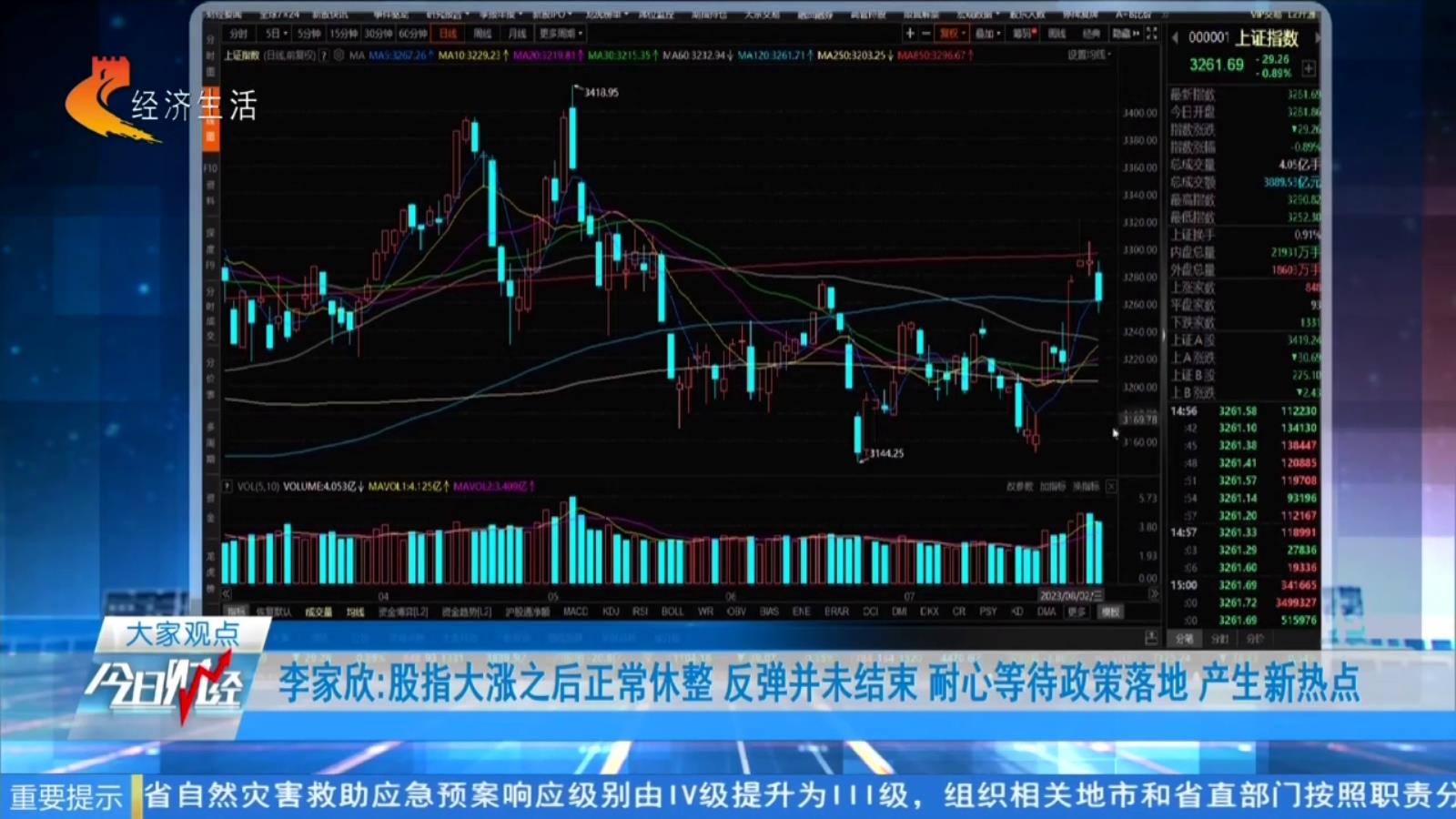Toggle the 复权 adjustment option

pos(951,34)
